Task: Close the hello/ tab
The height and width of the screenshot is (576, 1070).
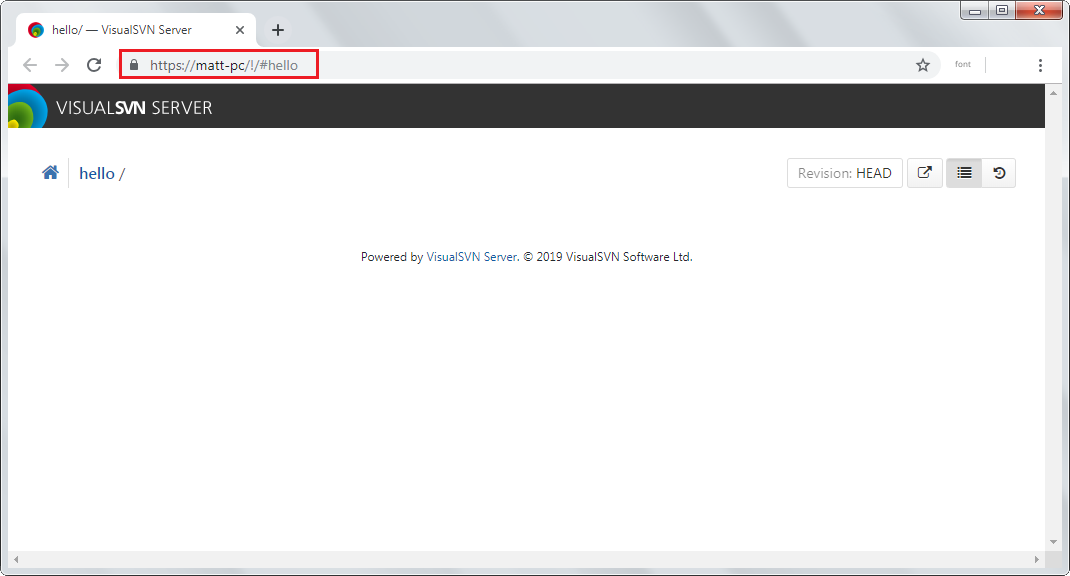Action: (x=240, y=30)
